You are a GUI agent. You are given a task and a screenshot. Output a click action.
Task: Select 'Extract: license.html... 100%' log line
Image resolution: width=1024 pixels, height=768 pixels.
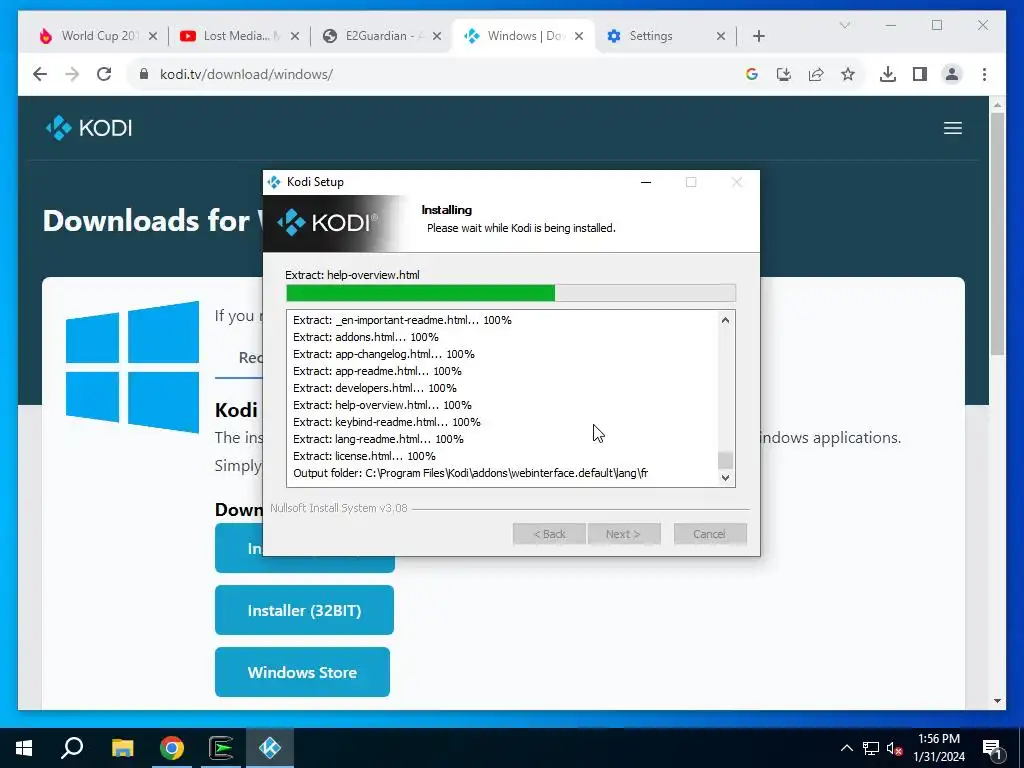364,456
